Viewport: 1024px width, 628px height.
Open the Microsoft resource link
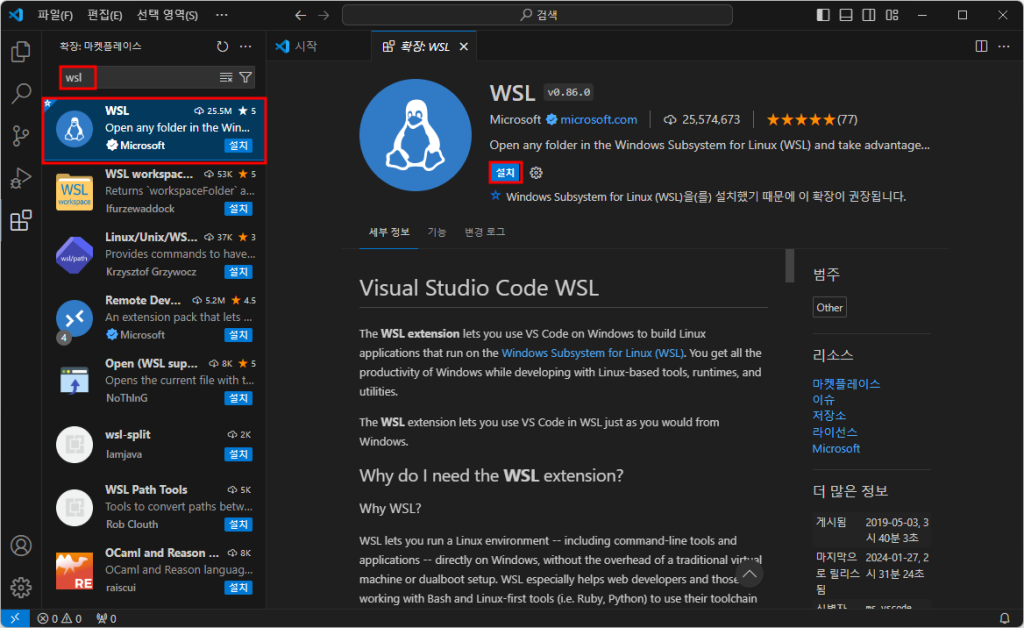(836, 448)
